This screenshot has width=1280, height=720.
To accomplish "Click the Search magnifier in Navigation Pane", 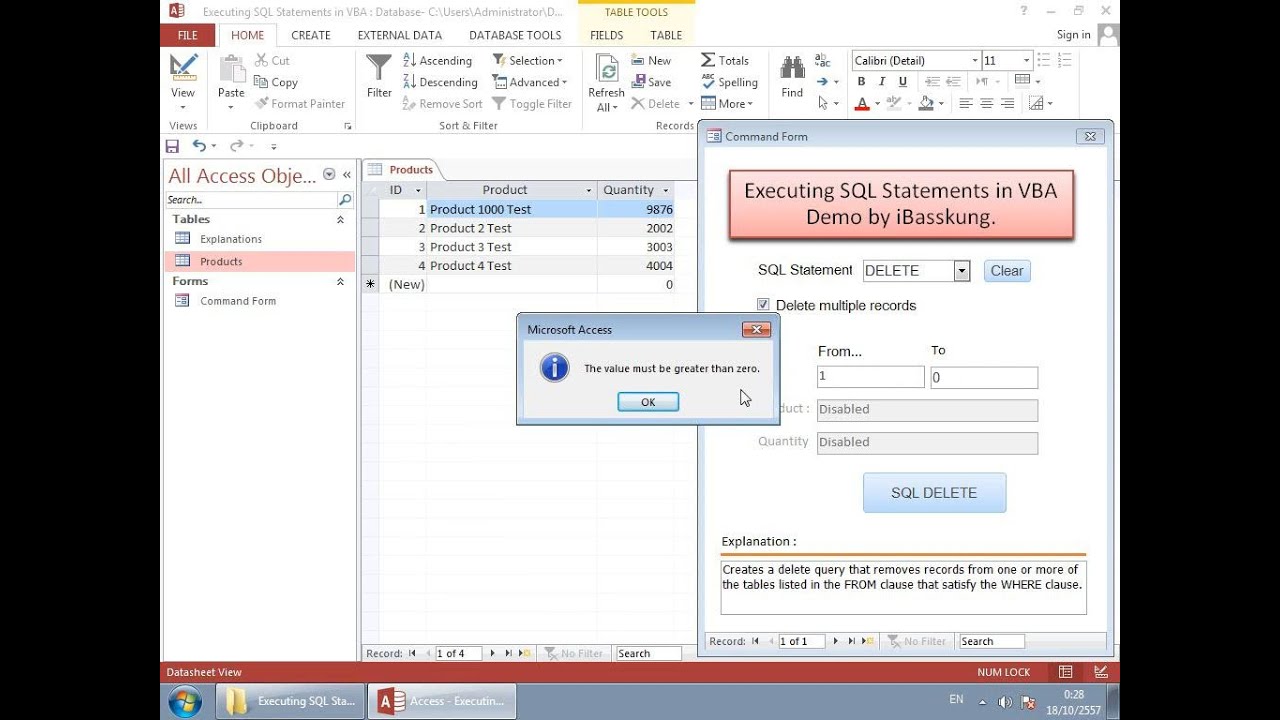I will 345,200.
